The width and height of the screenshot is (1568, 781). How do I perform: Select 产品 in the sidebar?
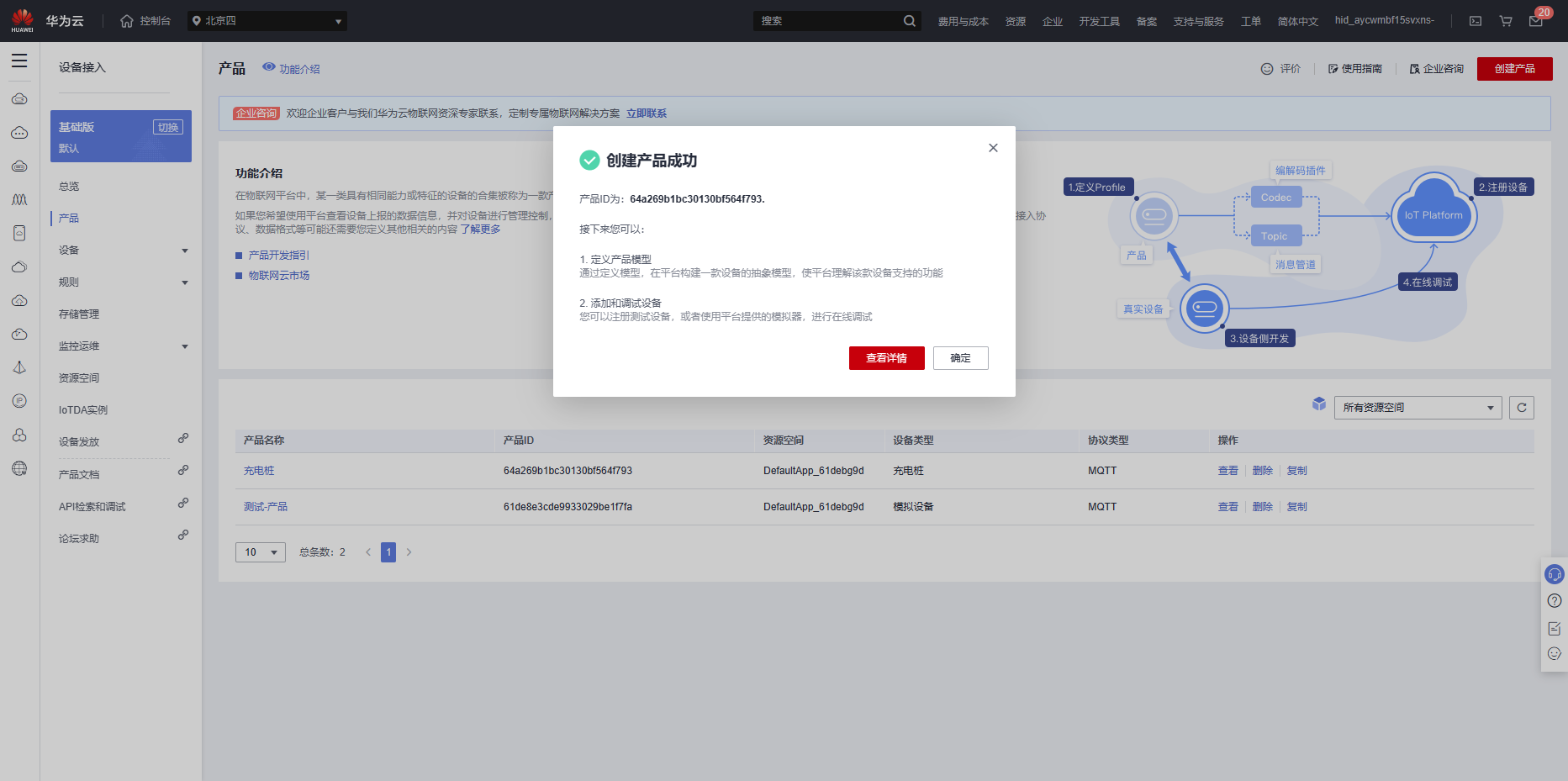point(69,219)
